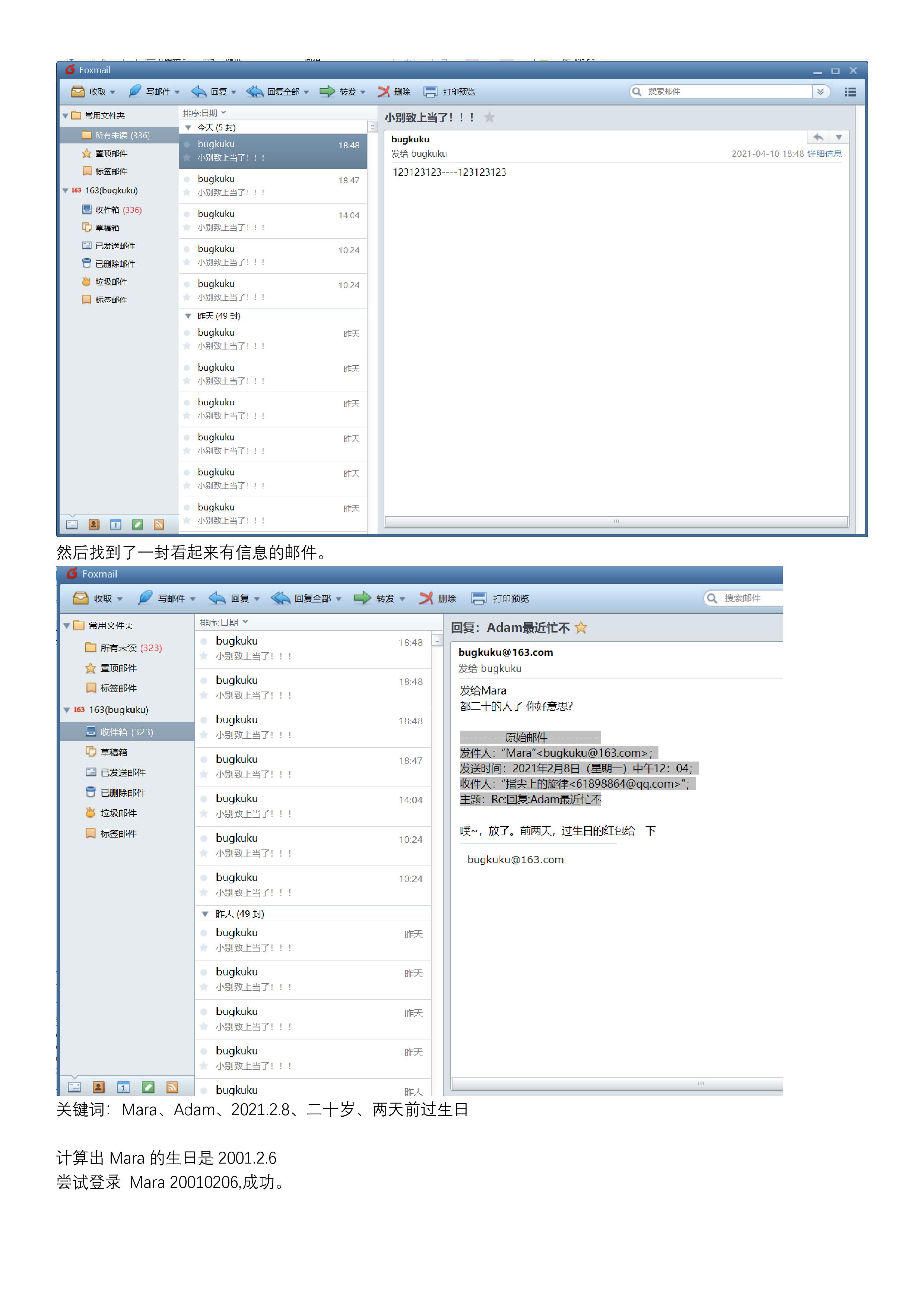Click 回复 reply button in upper Foxmail toolbar
Image resolution: width=924 pixels, height=1307 pixels.
point(209,92)
